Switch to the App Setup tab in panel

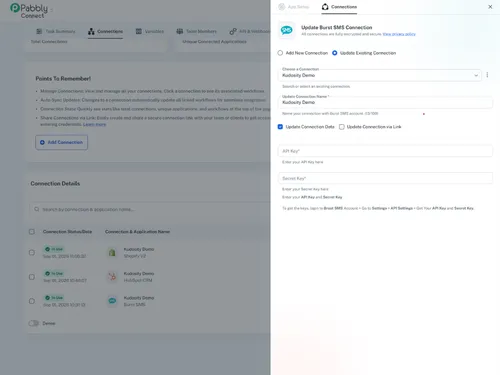point(294,7)
